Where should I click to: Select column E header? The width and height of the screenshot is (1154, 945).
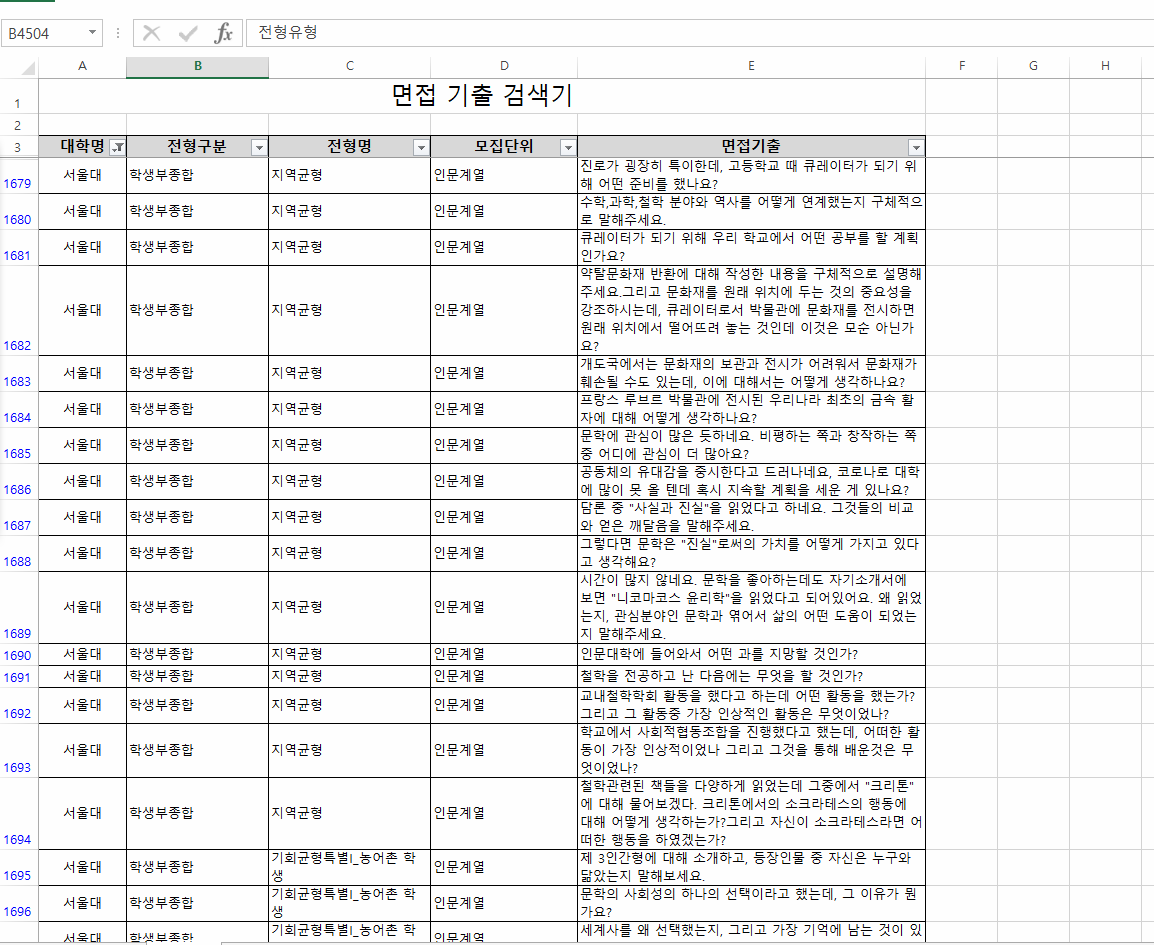coord(751,66)
